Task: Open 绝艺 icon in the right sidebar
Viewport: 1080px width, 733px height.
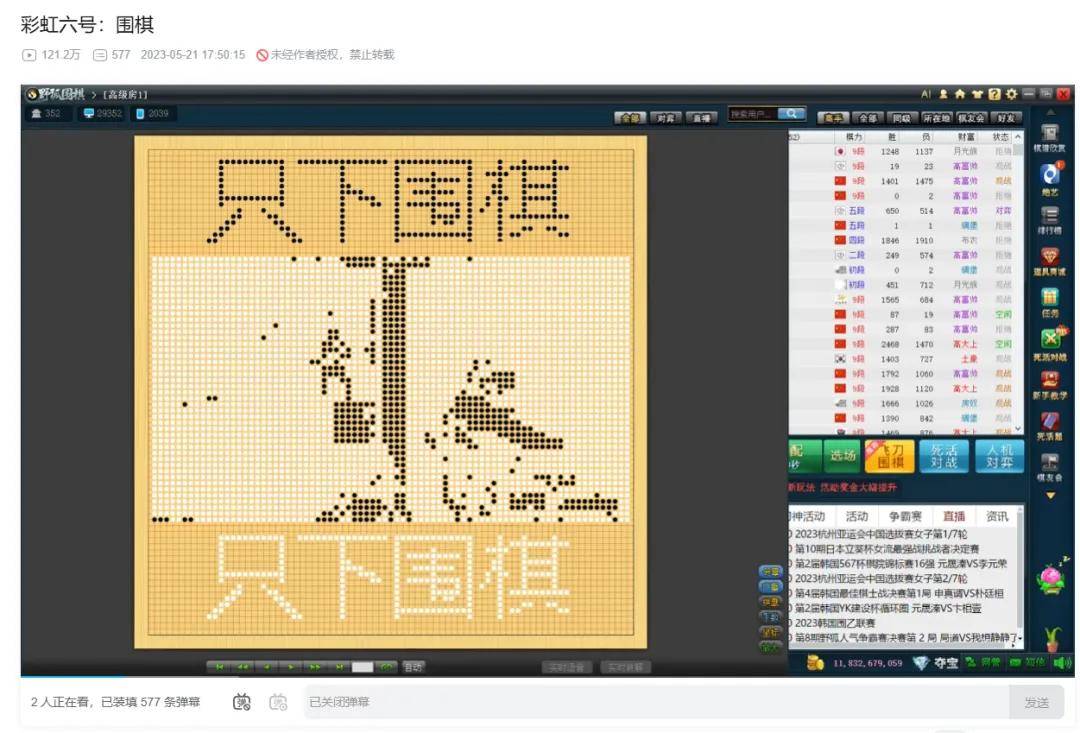Action: click(x=1049, y=179)
